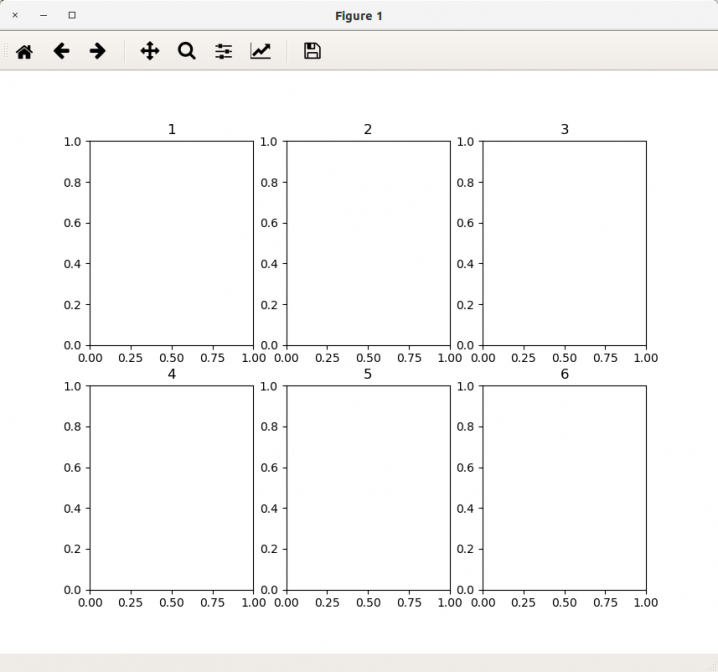Viewport: 718px width, 672px height.
Task: Click inside the plot area of subplot 3
Action: [x=564, y=243]
